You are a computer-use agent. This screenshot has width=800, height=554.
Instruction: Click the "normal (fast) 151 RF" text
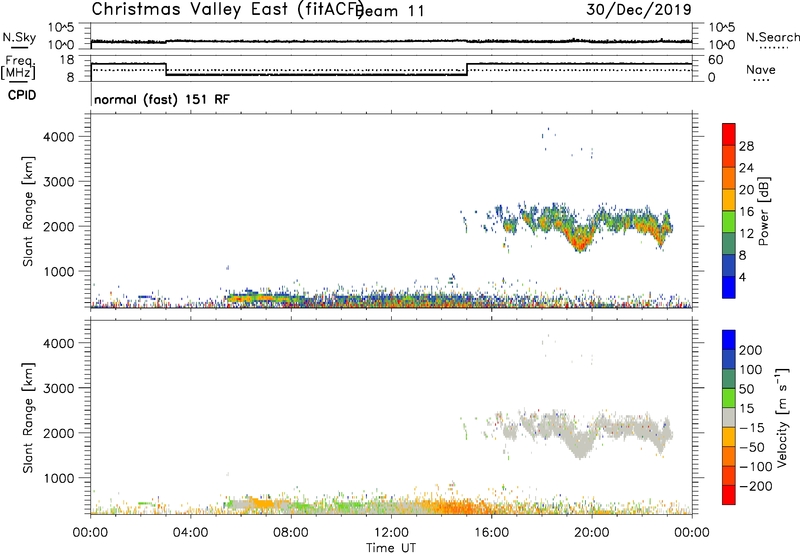162,99
